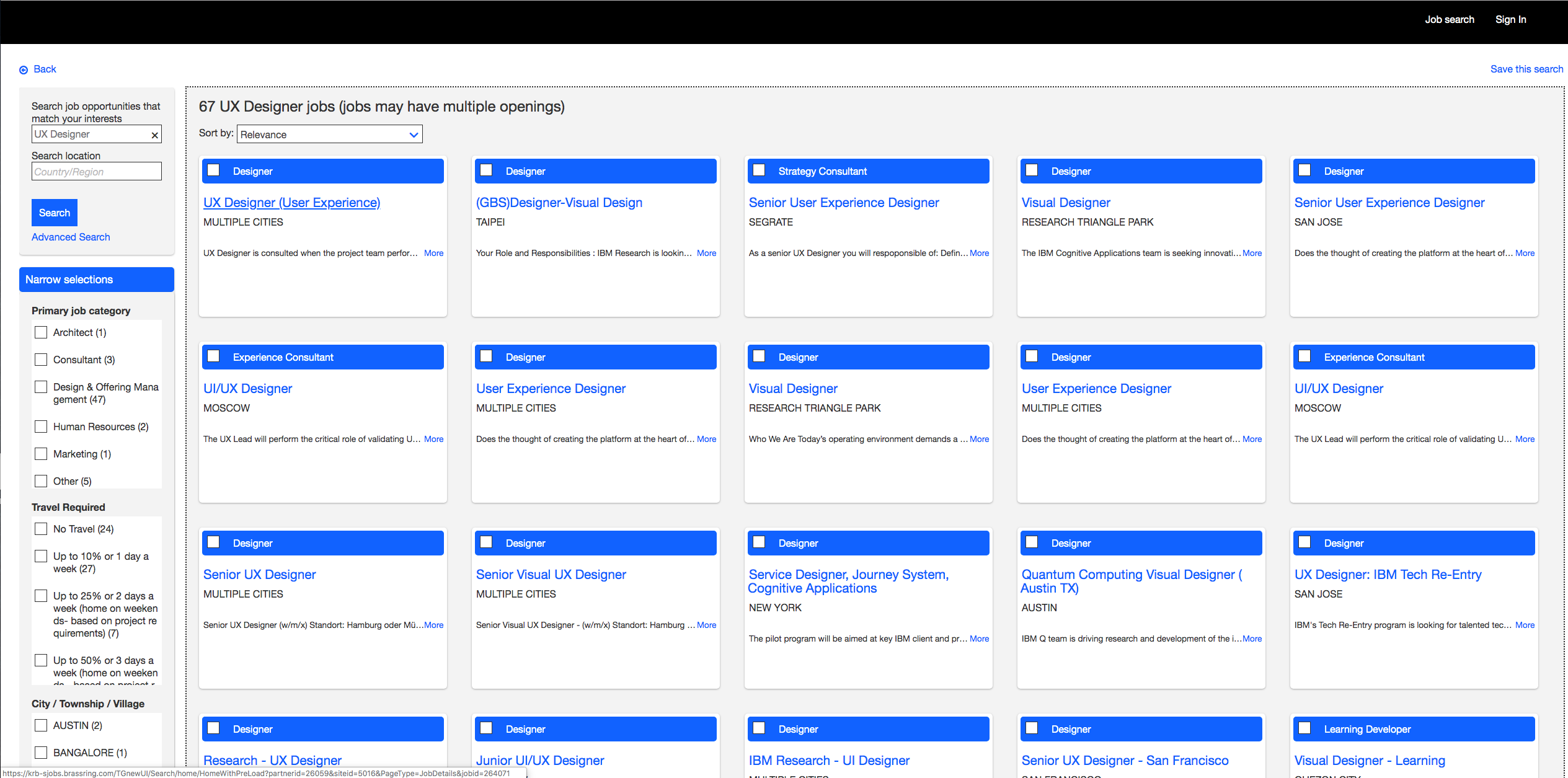The width and height of the screenshot is (1568, 778).
Task: Click Save this search link
Action: 1526,69
